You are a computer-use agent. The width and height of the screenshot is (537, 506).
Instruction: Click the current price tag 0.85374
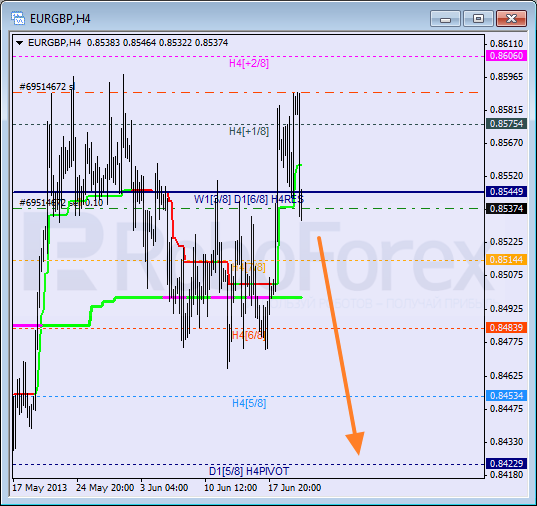point(506,208)
